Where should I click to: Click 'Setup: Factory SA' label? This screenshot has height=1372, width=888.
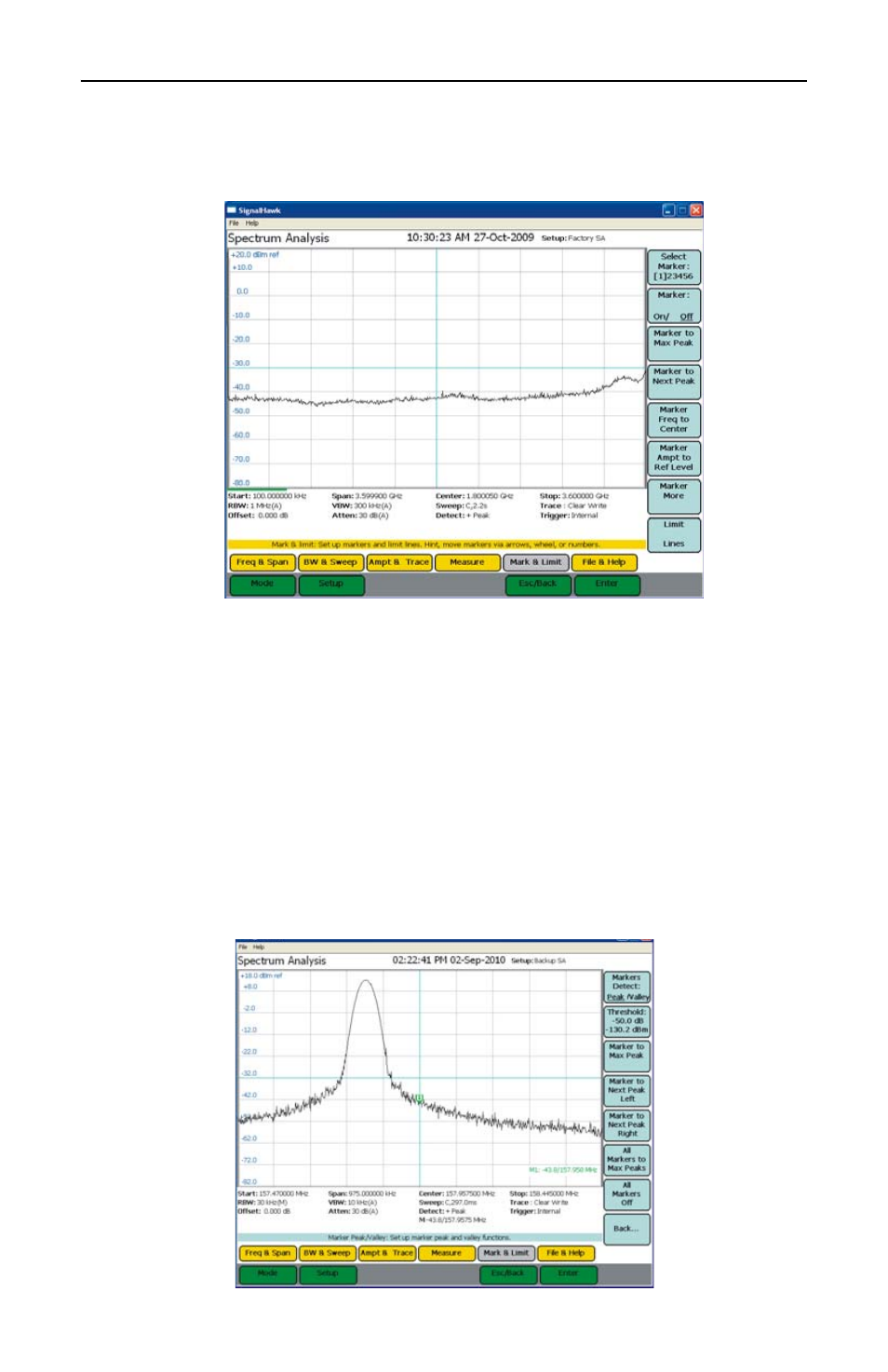(573, 238)
